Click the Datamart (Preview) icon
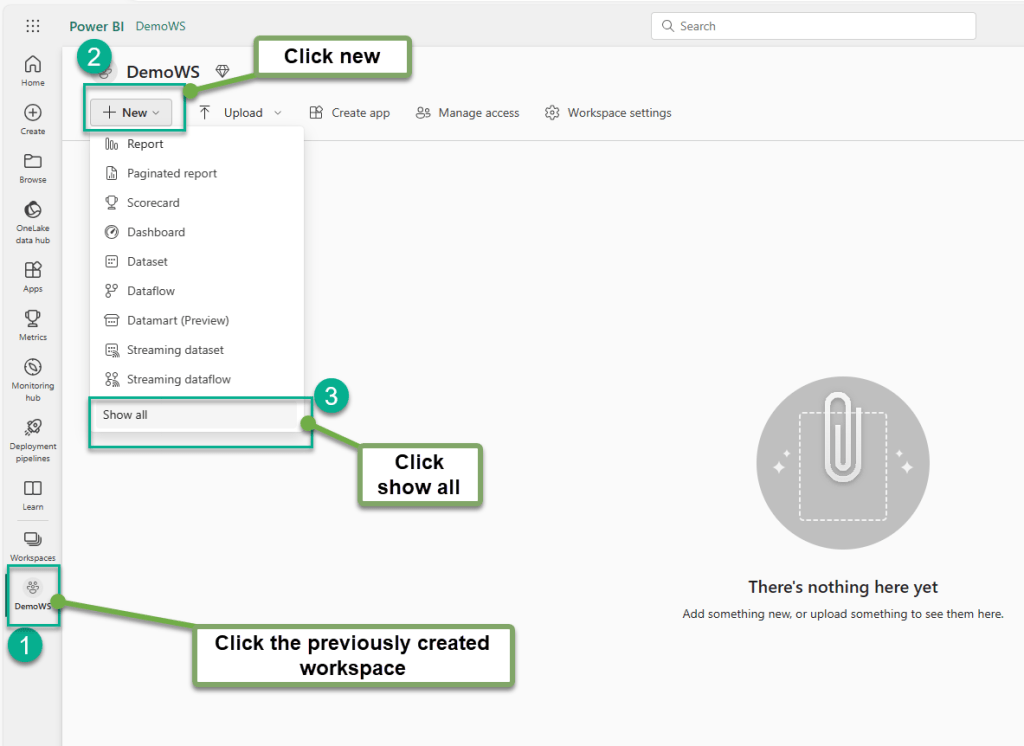The height and width of the screenshot is (746, 1024). (112, 320)
